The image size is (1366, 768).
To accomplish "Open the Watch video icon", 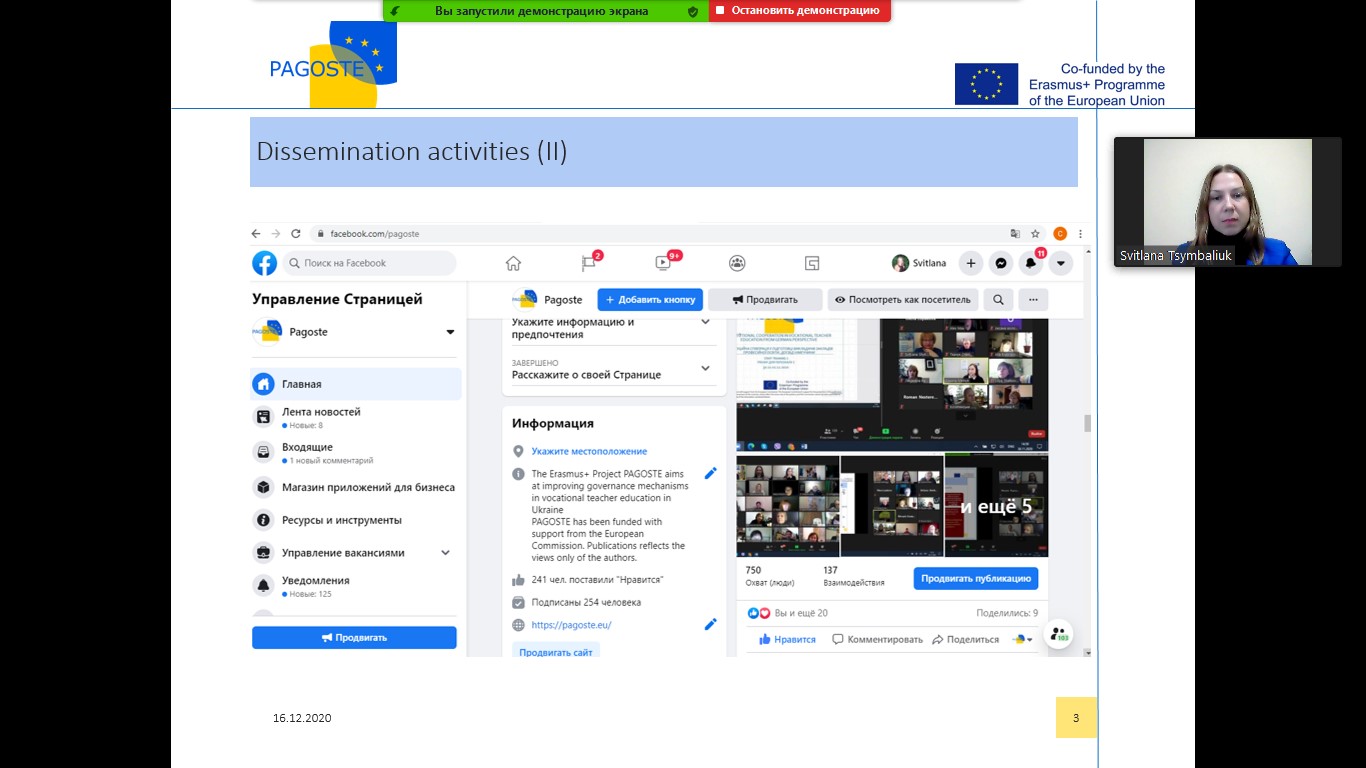I will (x=663, y=263).
